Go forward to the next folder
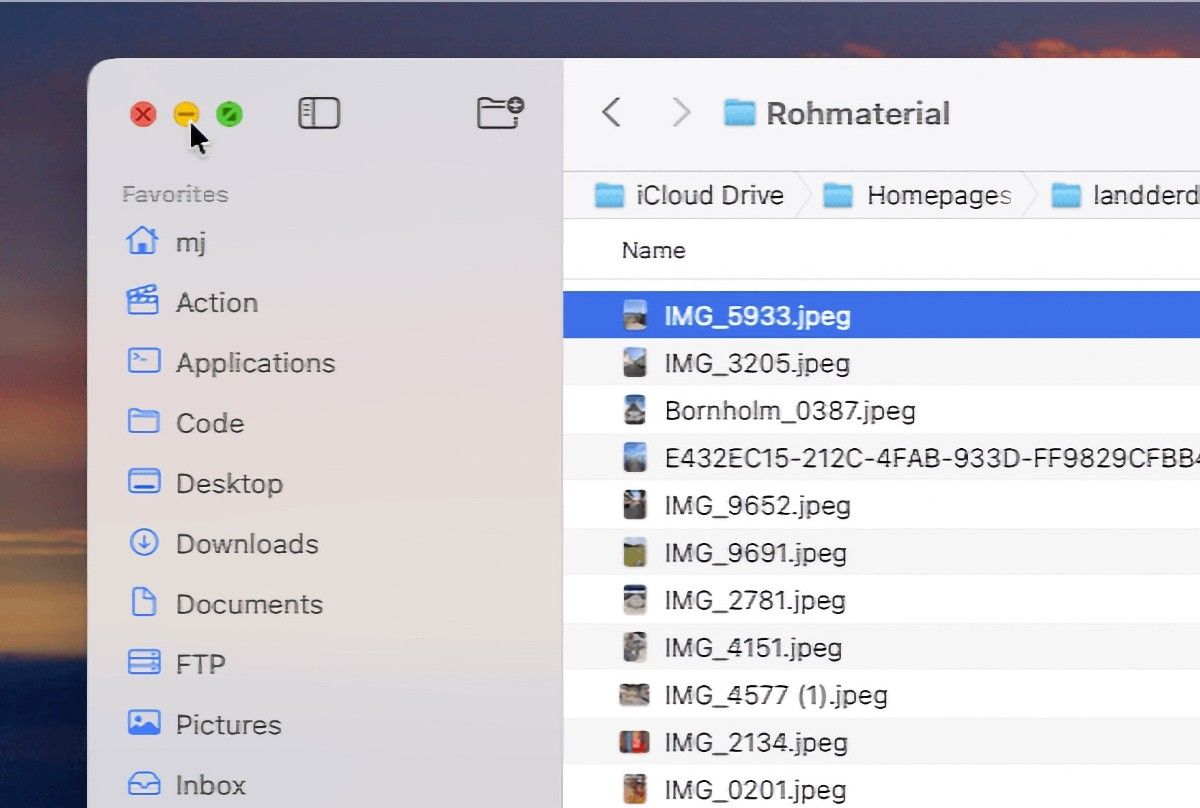 click(x=681, y=113)
